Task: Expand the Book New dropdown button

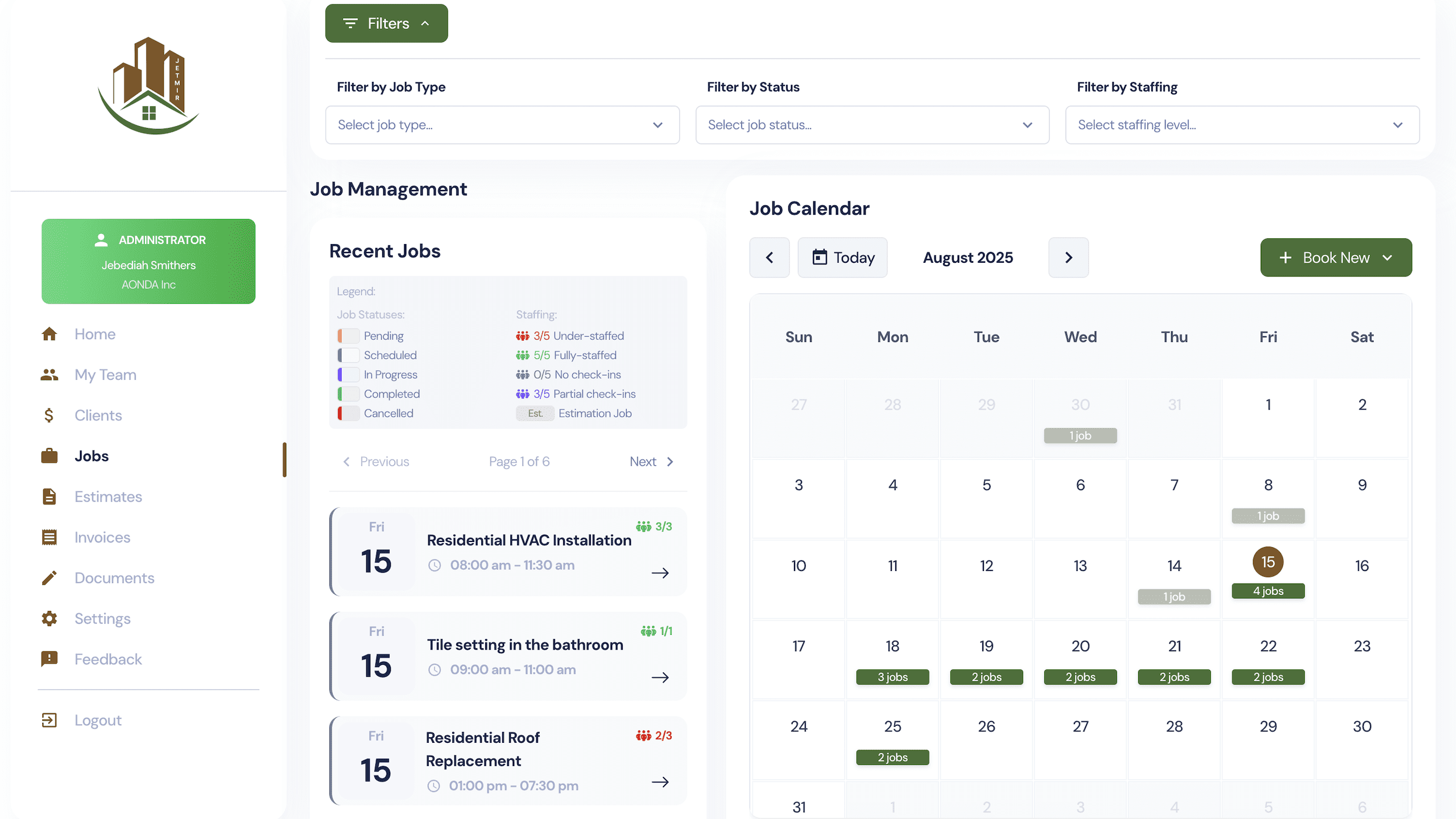Action: click(x=1336, y=258)
